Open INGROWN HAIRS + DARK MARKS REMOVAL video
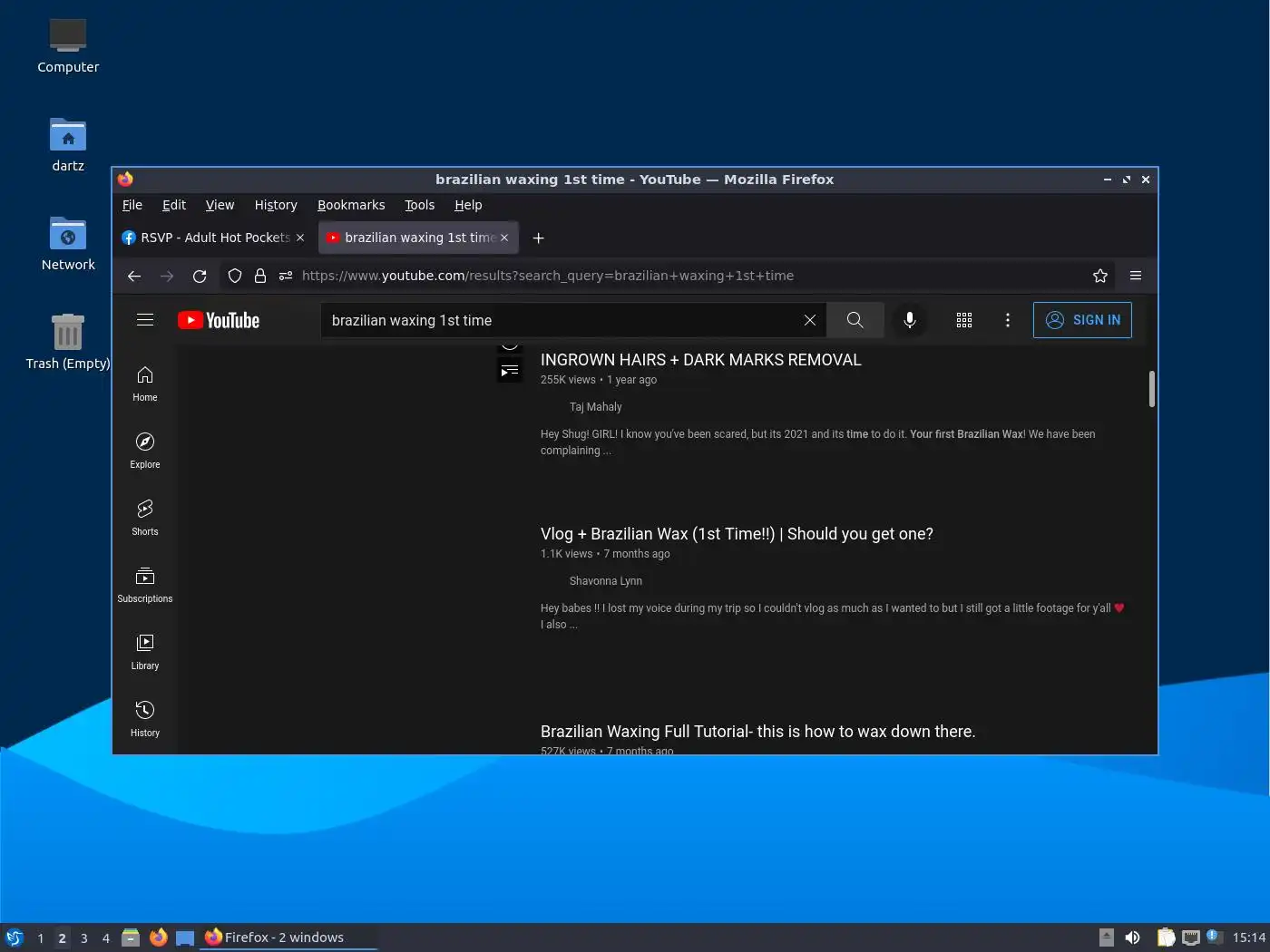This screenshot has height=952, width=1270. (701, 360)
